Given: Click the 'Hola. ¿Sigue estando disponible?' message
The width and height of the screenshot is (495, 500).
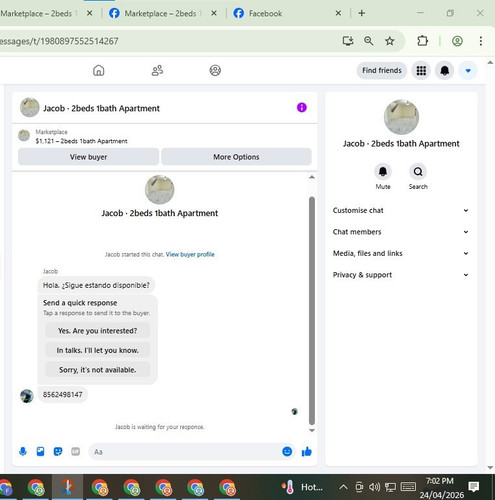Looking at the screenshot, I should point(96,285).
